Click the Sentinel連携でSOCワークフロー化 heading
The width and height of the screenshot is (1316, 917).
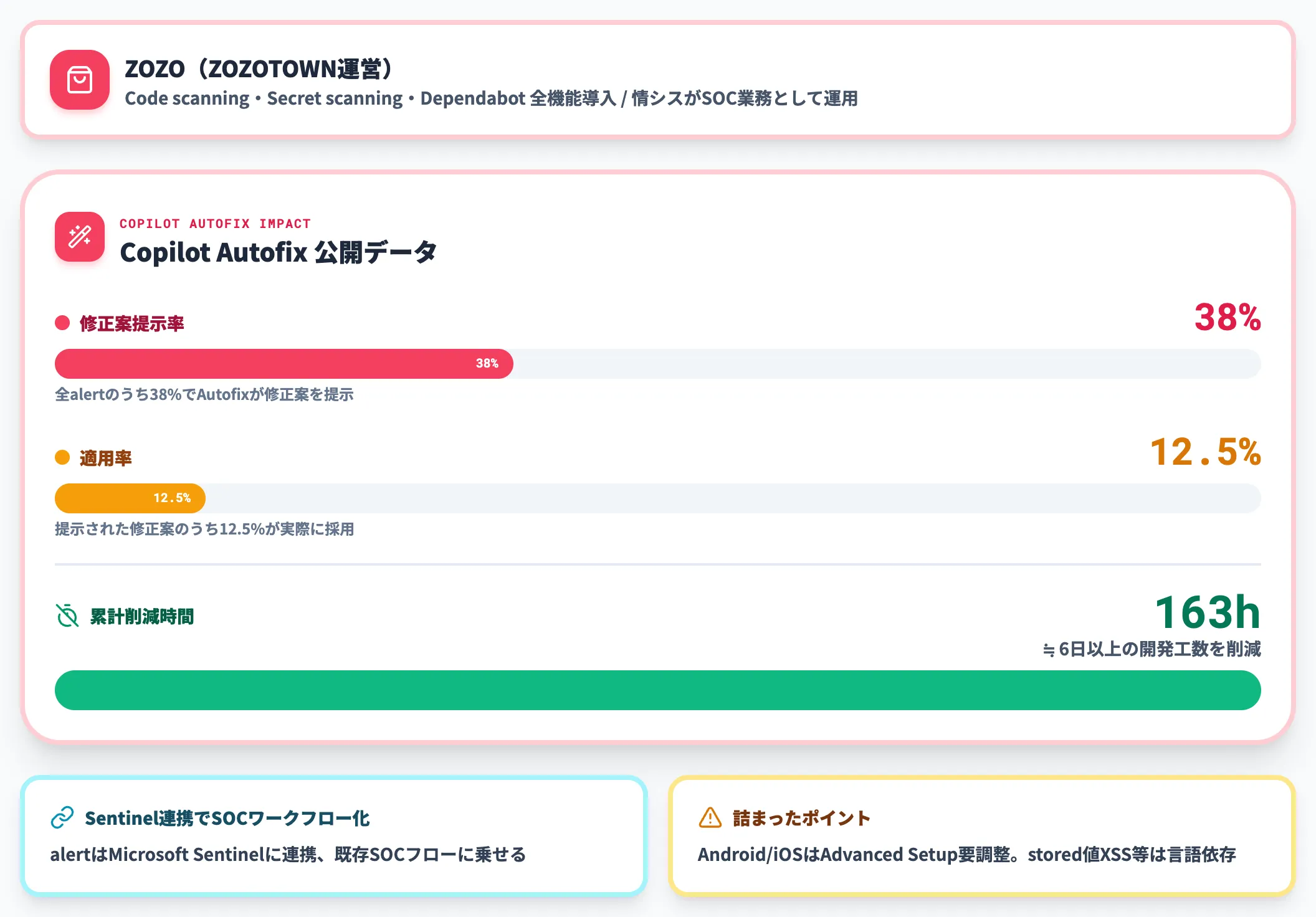(x=227, y=818)
